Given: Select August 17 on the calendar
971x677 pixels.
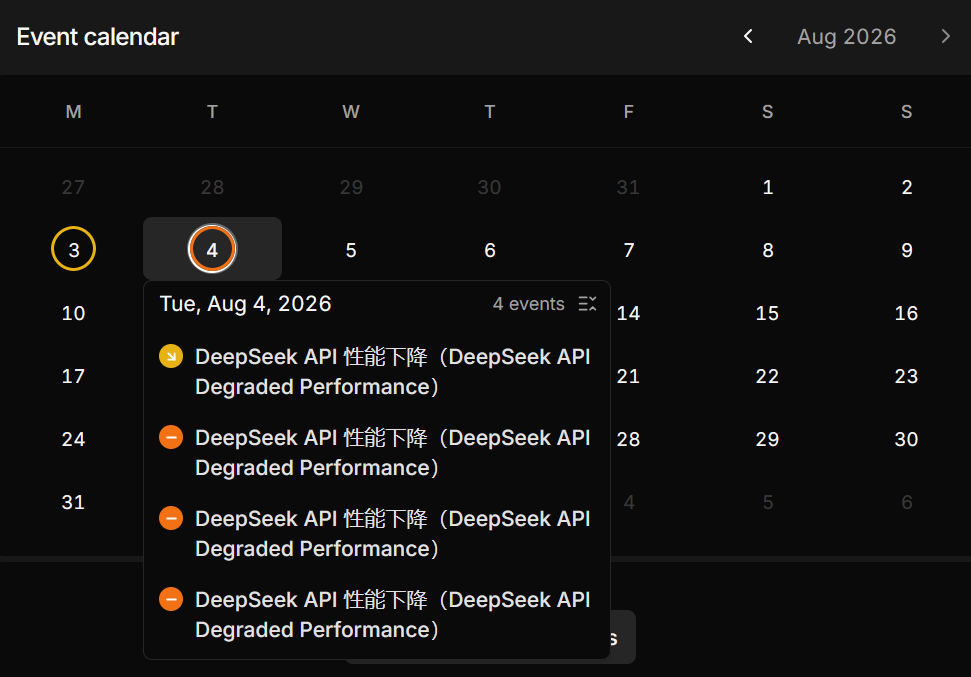Looking at the screenshot, I should pyautogui.click(x=73, y=376).
